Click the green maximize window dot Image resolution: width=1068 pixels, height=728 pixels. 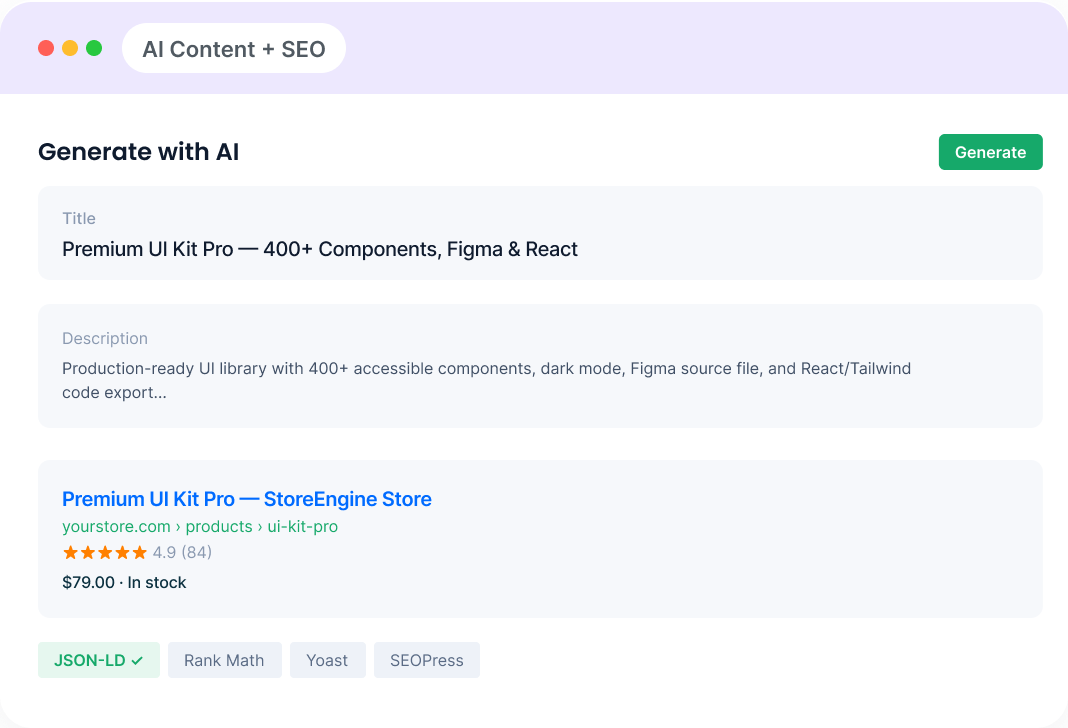coord(94,48)
